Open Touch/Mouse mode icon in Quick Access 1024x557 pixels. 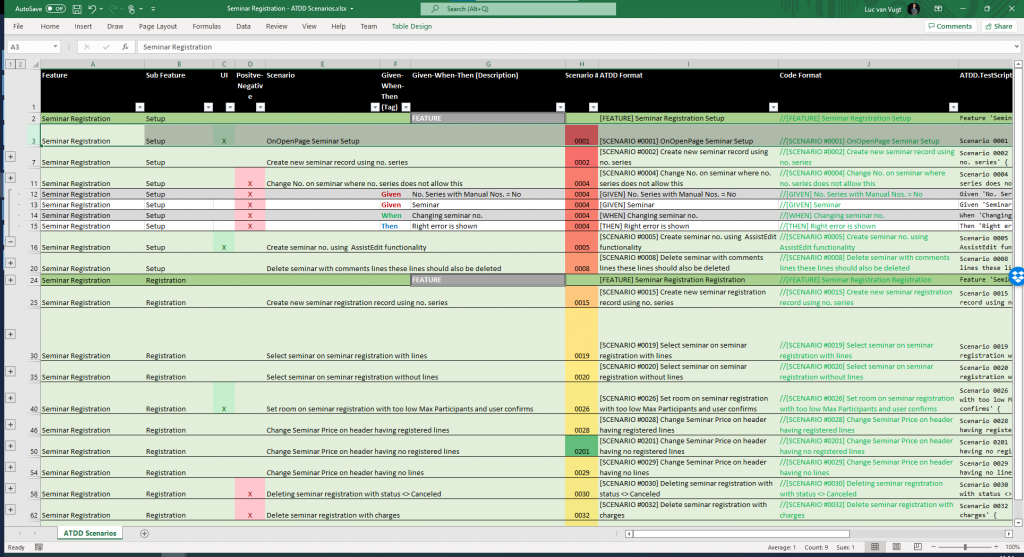pyautogui.click(x=131, y=9)
